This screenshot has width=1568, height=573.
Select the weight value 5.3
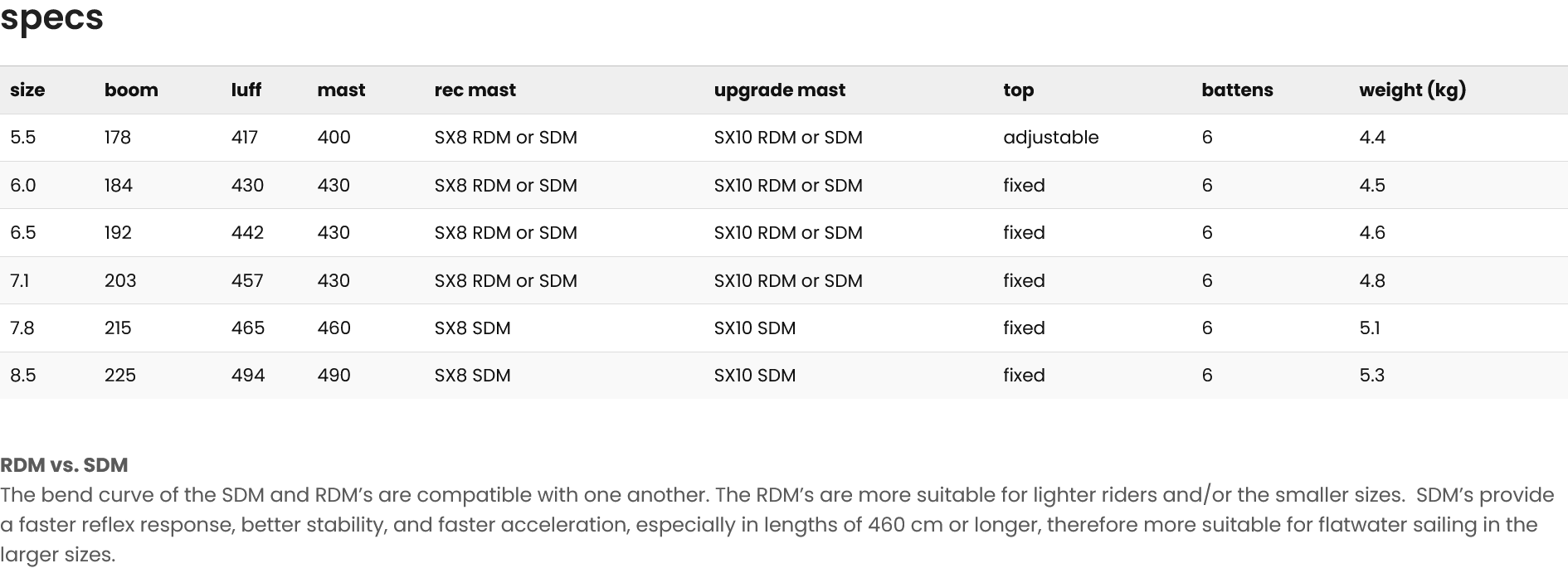coord(1371,376)
